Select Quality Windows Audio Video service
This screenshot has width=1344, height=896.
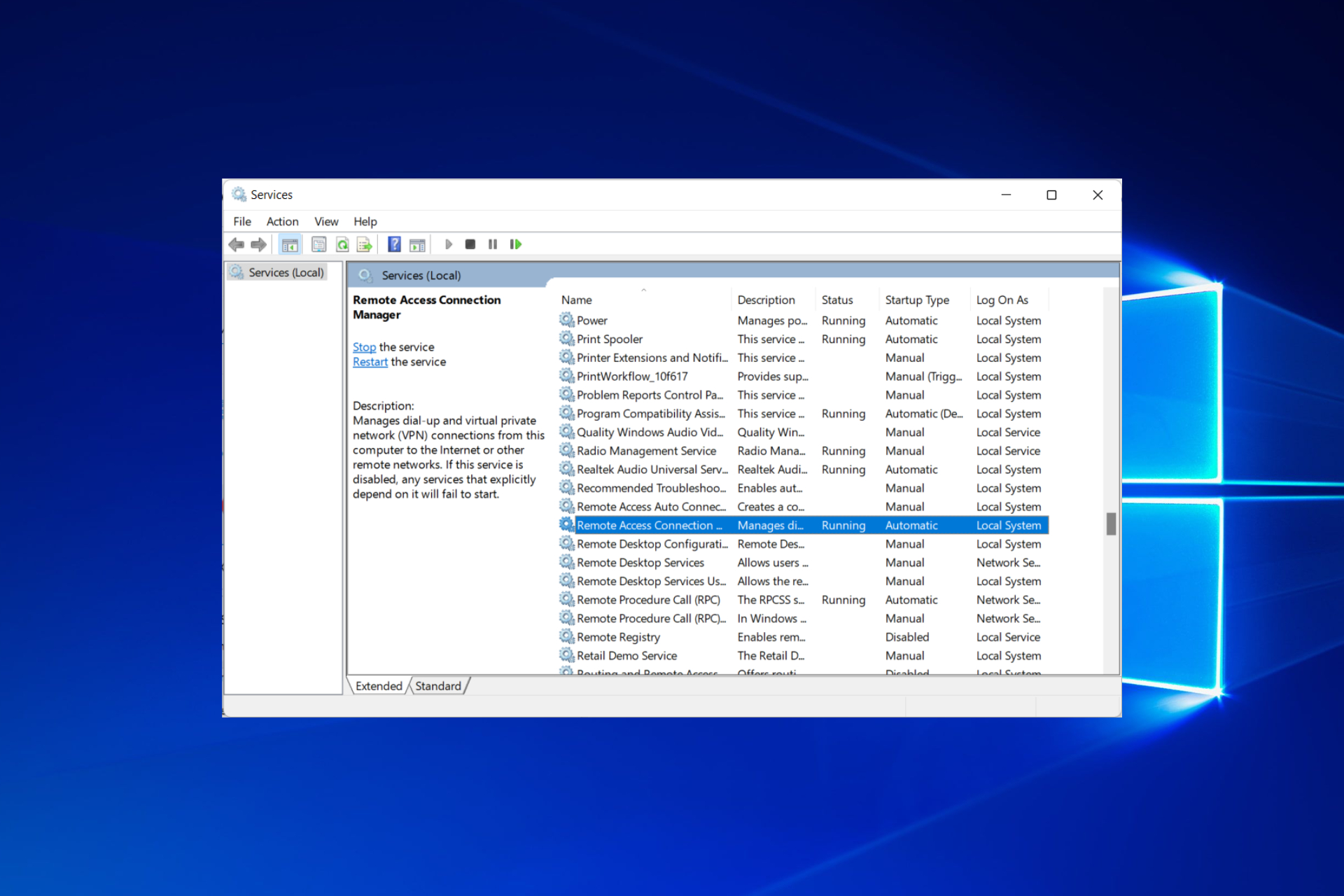click(x=803, y=432)
